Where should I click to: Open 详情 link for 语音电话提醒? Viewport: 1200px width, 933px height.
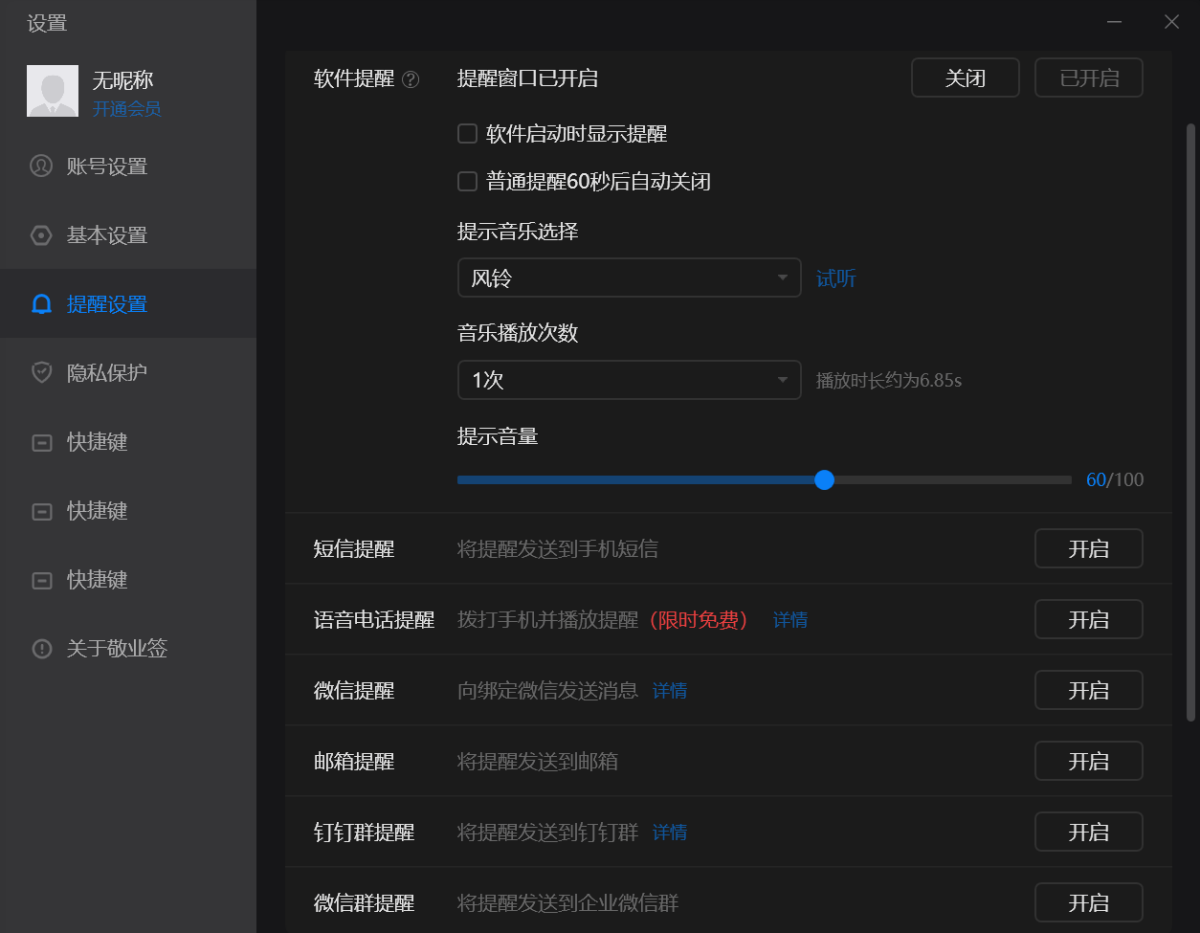tap(790, 620)
